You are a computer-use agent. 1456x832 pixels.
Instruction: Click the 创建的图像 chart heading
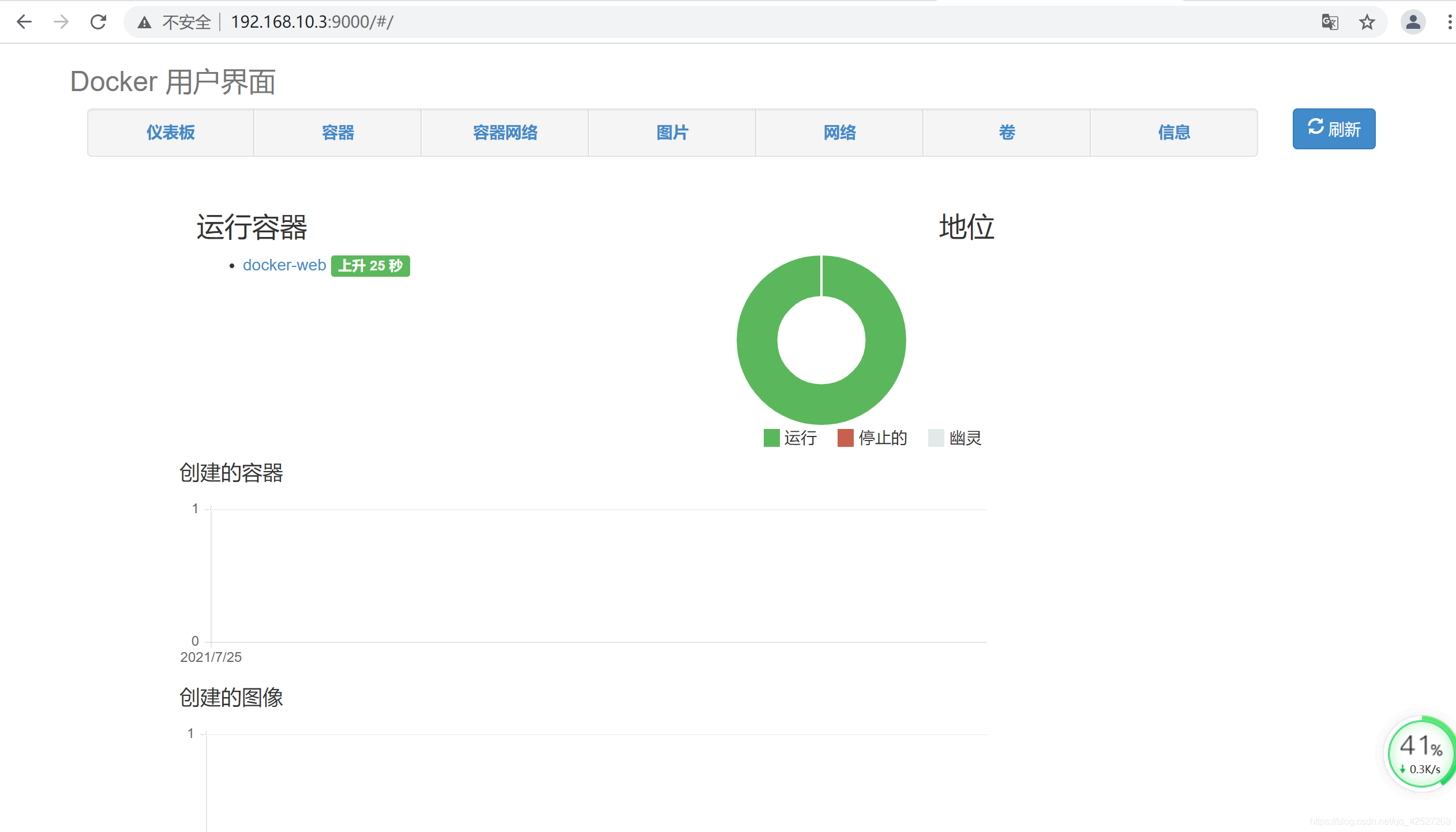pos(231,698)
